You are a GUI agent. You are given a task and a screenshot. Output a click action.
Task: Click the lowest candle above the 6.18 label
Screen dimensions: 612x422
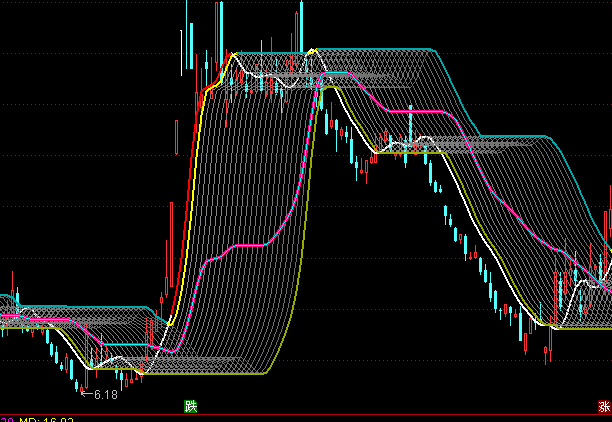pos(75,384)
